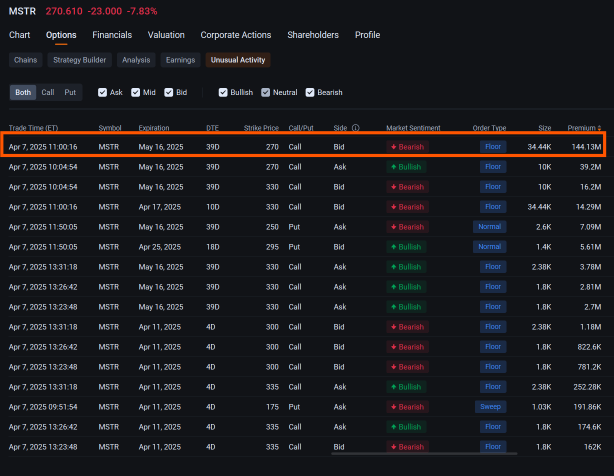The image size is (614, 476).
Task: Click the 781.2K premium cell
Action: click(x=589, y=367)
